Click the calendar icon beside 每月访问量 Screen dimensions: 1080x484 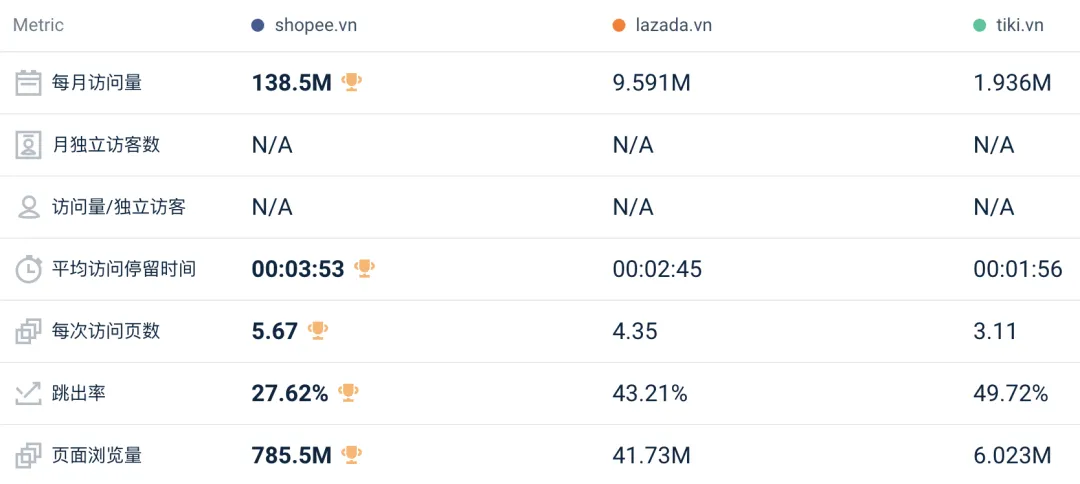click(x=28, y=83)
